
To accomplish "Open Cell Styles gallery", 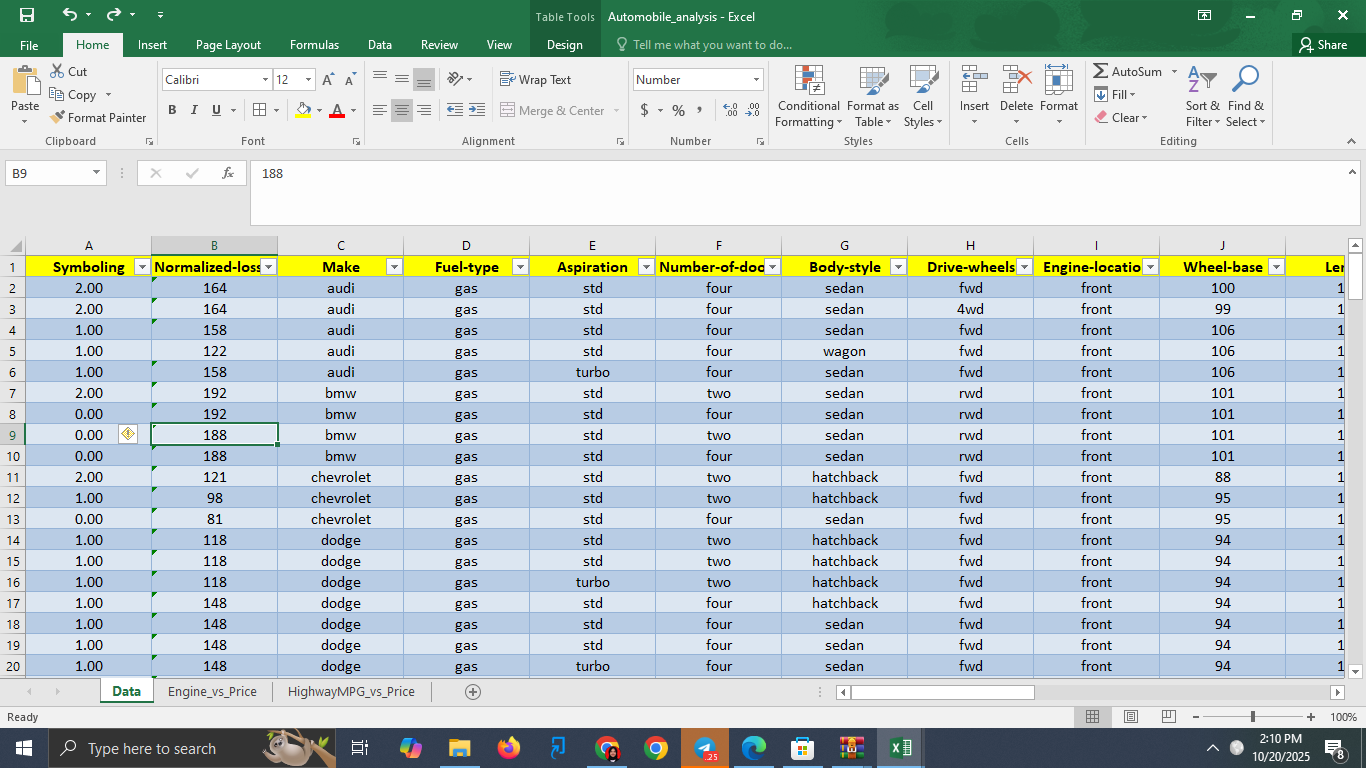I will (922, 96).
